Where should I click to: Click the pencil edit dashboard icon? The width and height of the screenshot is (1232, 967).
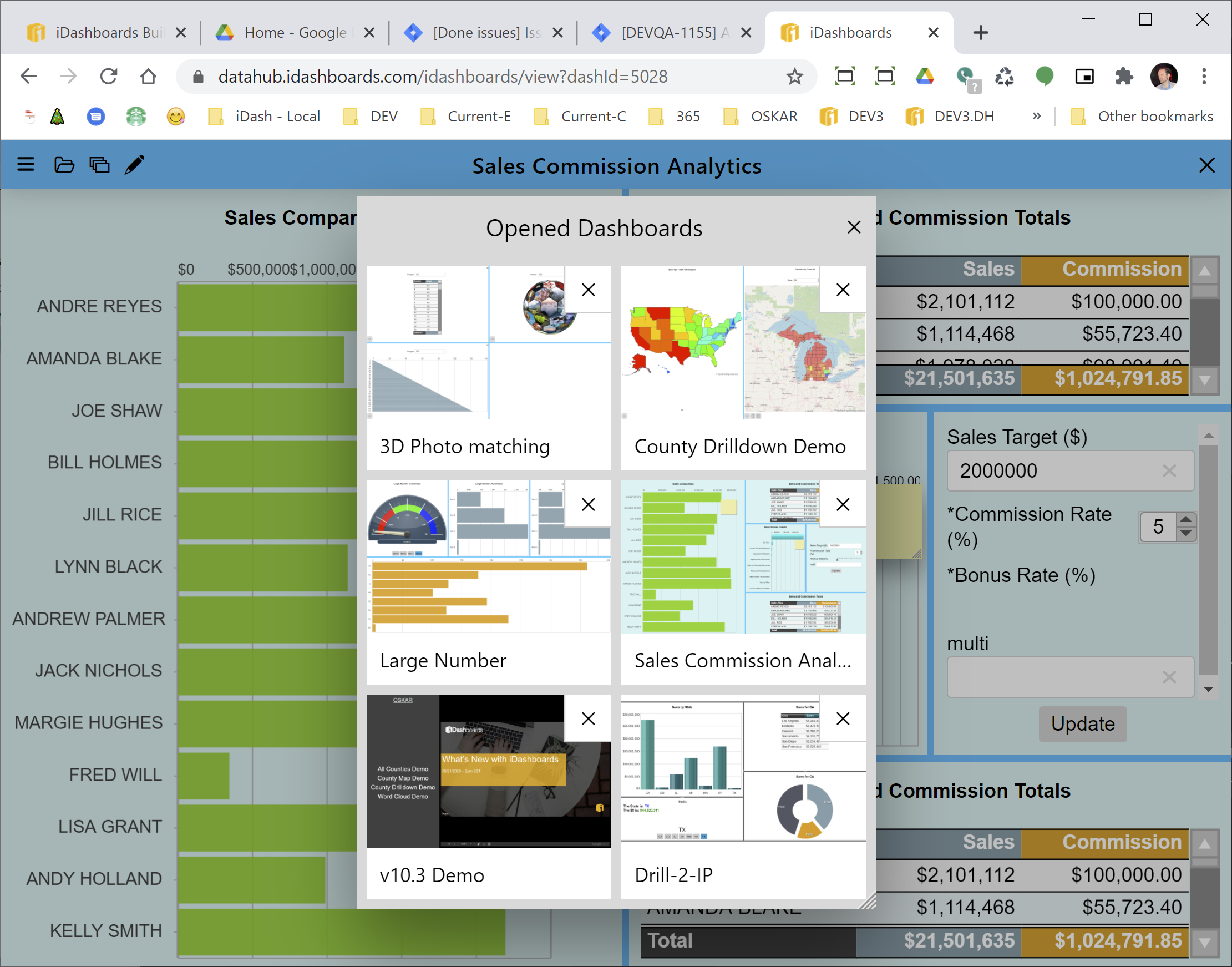pyautogui.click(x=135, y=165)
